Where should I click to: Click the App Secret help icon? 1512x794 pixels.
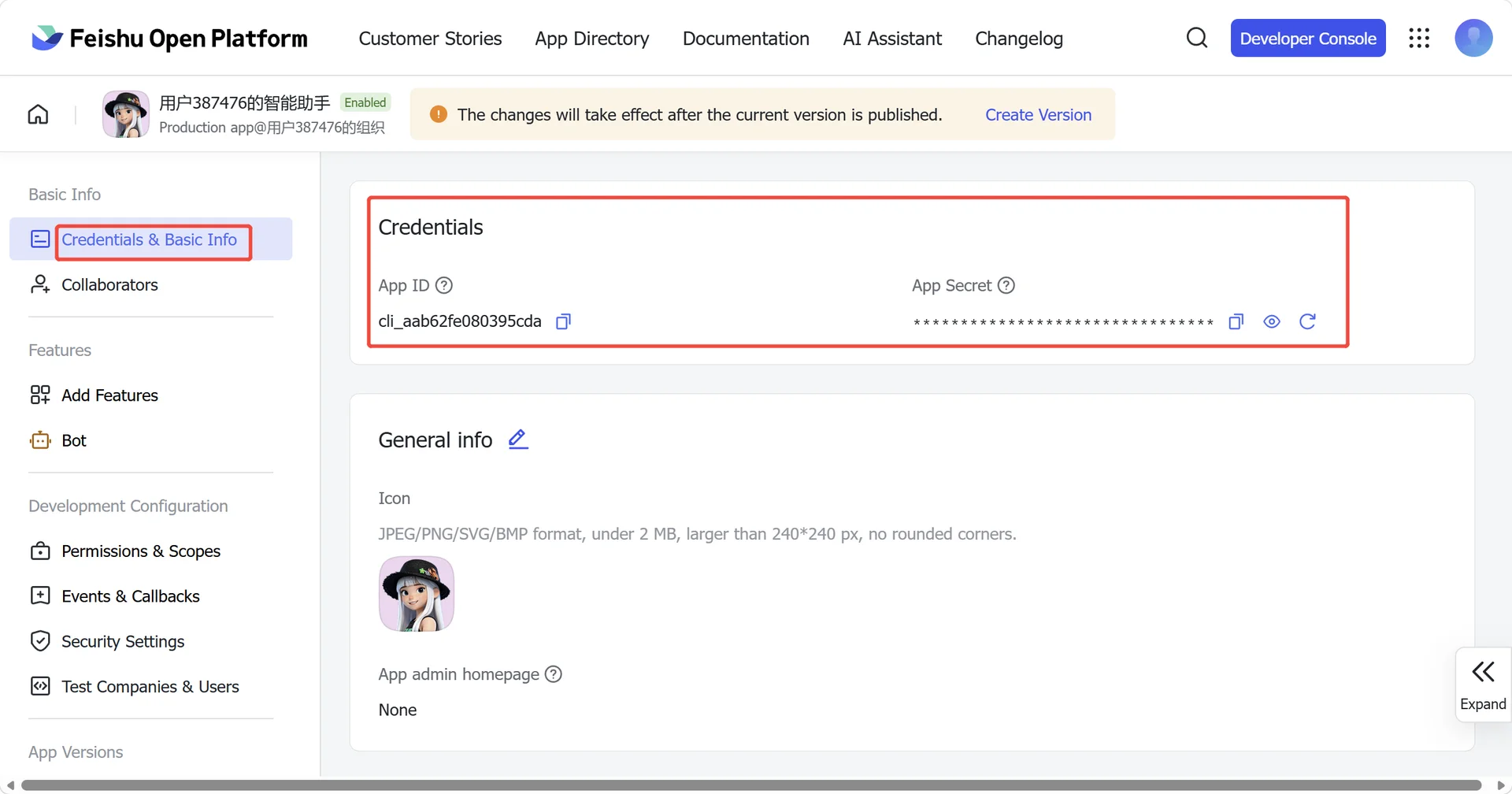tap(1006, 285)
